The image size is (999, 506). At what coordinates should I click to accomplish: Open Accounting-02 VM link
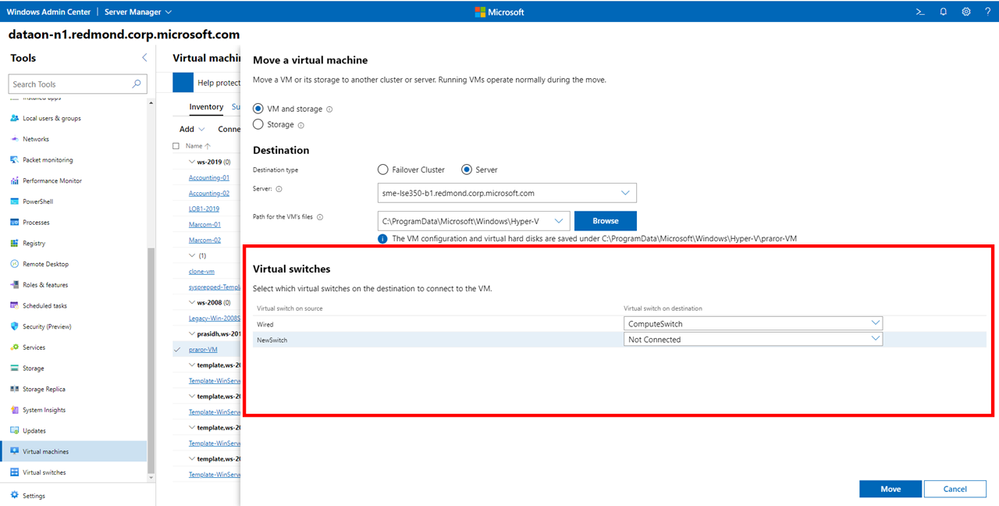[x=209, y=193]
